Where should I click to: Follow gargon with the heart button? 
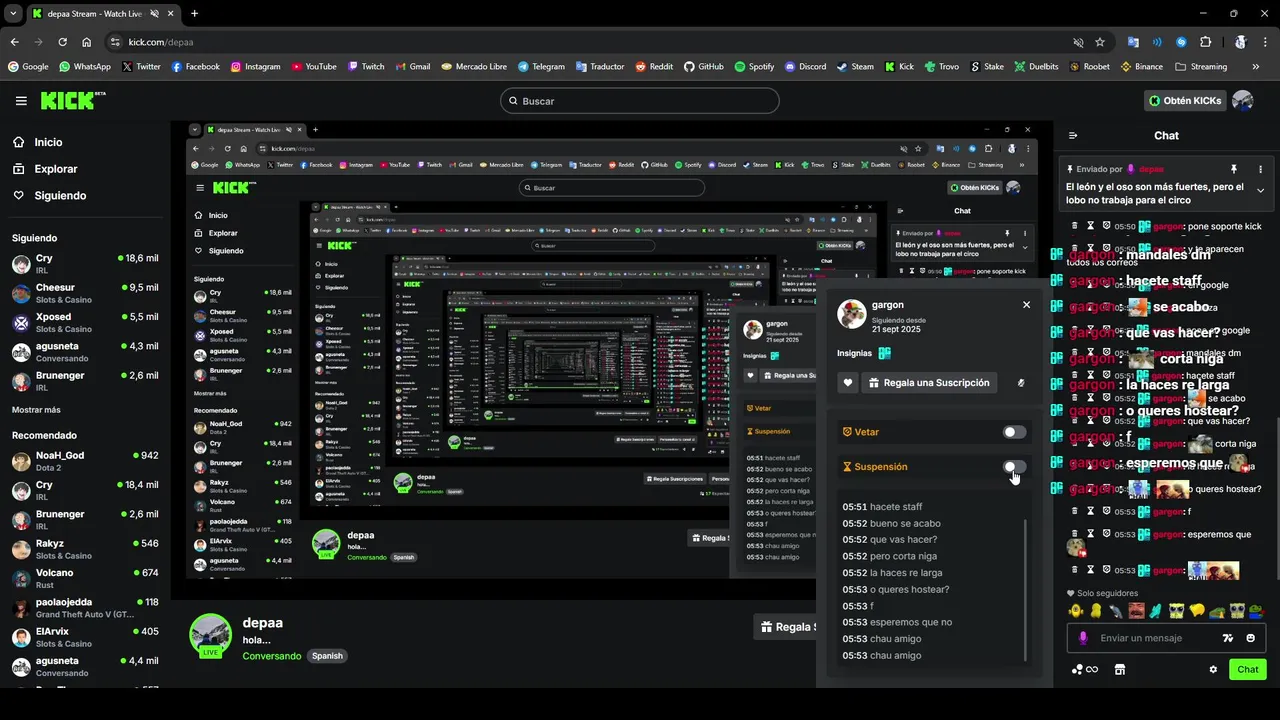coord(848,383)
